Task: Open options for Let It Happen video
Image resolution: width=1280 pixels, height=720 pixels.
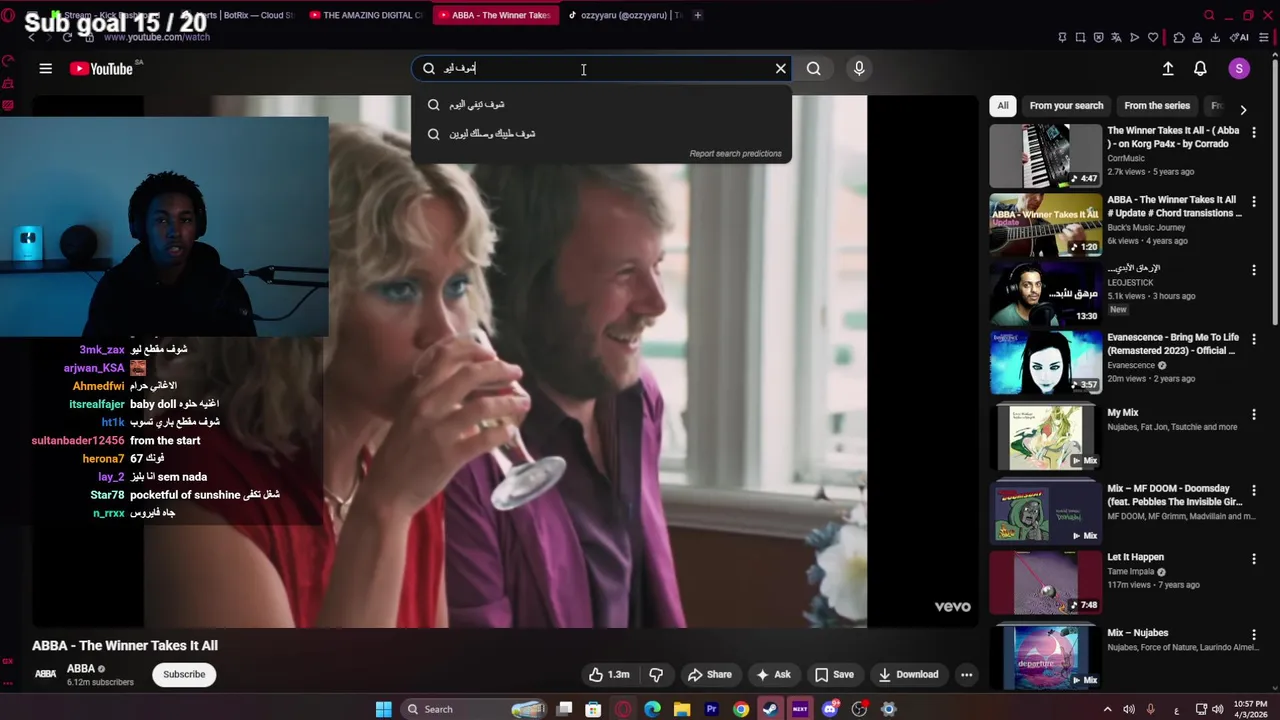Action: pos(1254,559)
